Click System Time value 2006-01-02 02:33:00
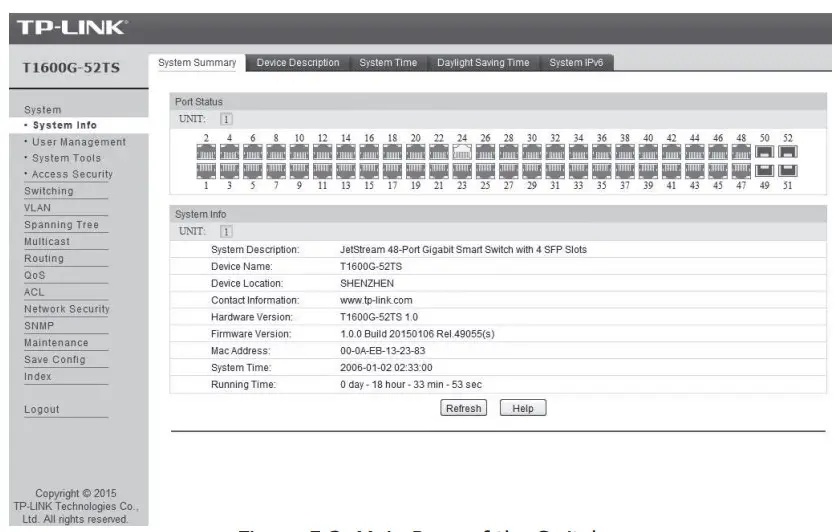 coord(386,367)
